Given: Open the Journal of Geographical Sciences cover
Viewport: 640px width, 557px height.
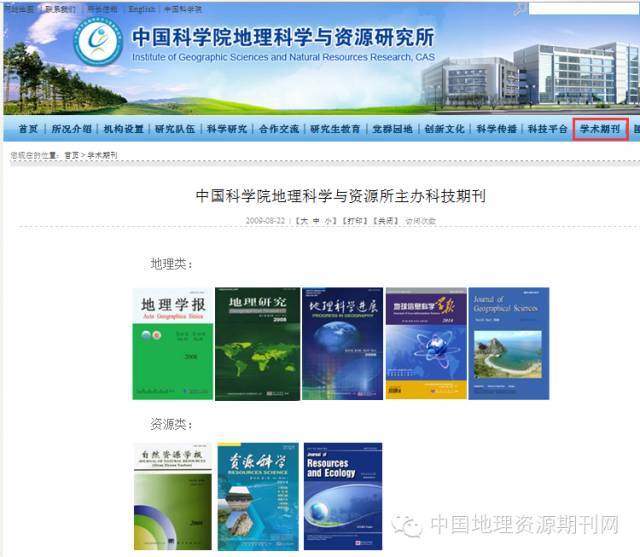Looking at the screenshot, I should 509,343.
